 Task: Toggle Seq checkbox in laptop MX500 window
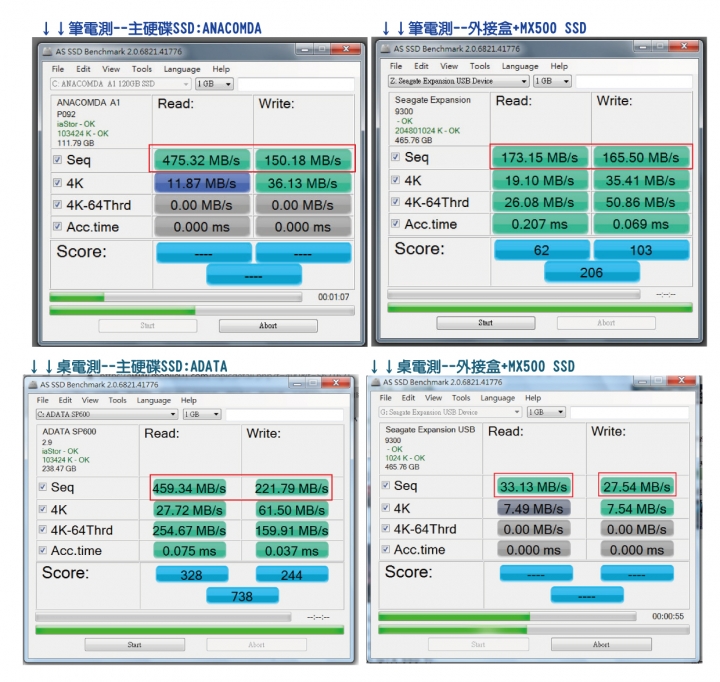pos(395,157)
